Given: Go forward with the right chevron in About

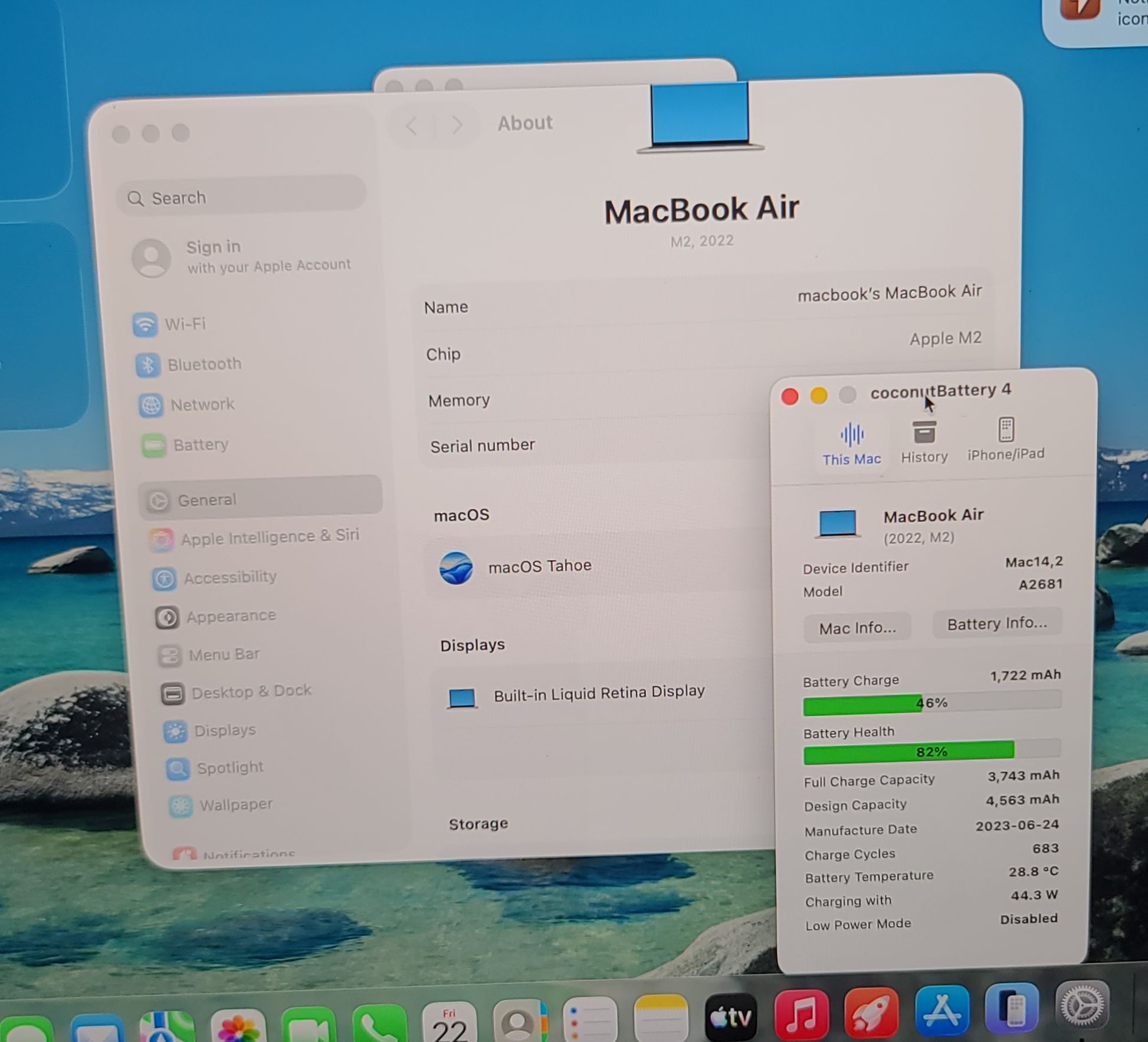Looking at the screenshot, I should click(456, 124).
